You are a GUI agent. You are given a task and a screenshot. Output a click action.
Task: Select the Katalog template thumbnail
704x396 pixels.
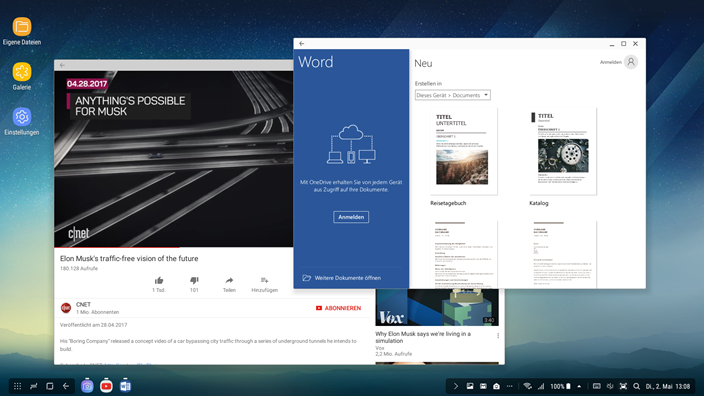point(563,151)
